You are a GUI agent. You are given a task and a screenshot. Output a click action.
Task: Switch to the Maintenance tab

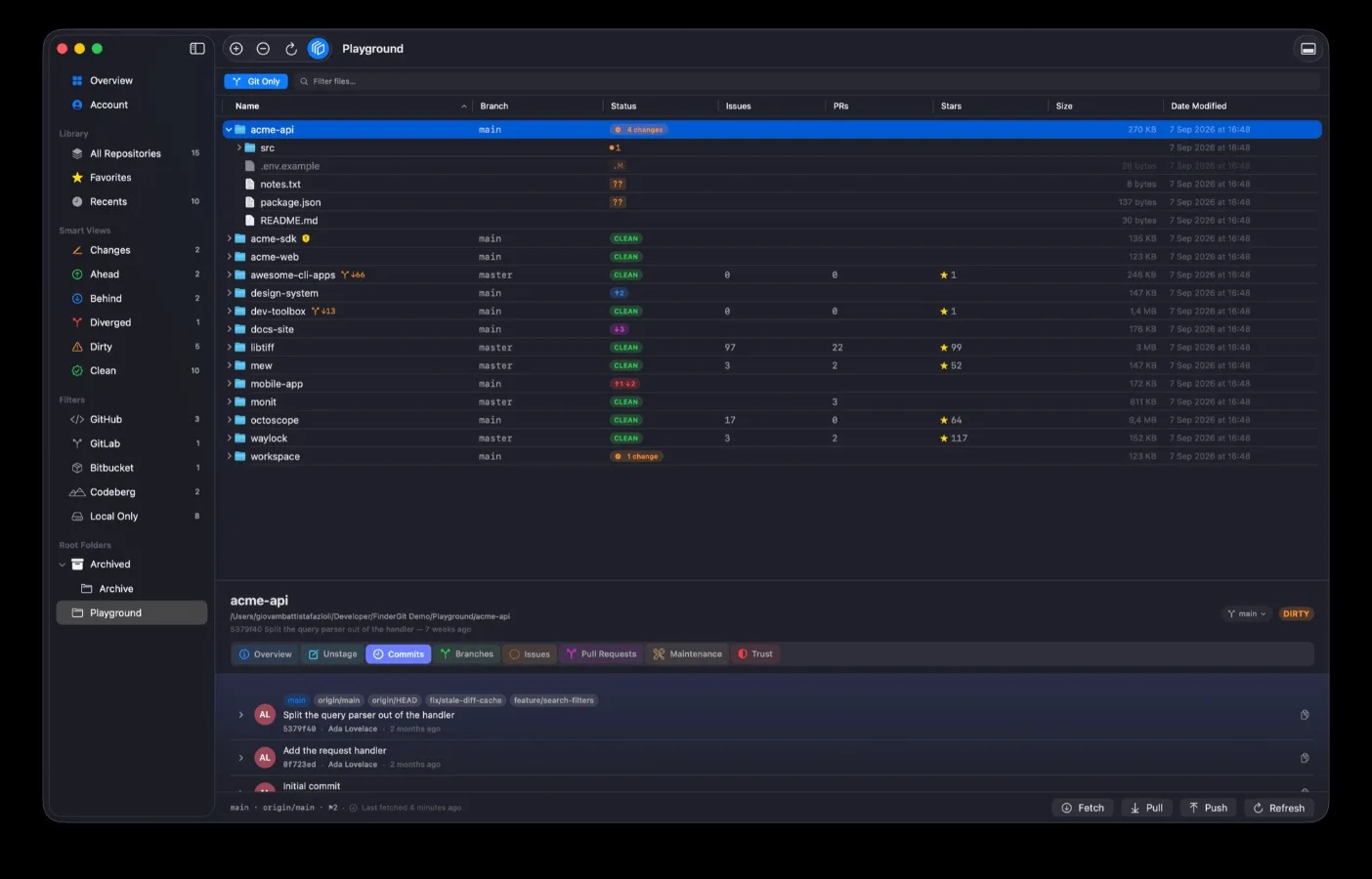tap(688, 654)
